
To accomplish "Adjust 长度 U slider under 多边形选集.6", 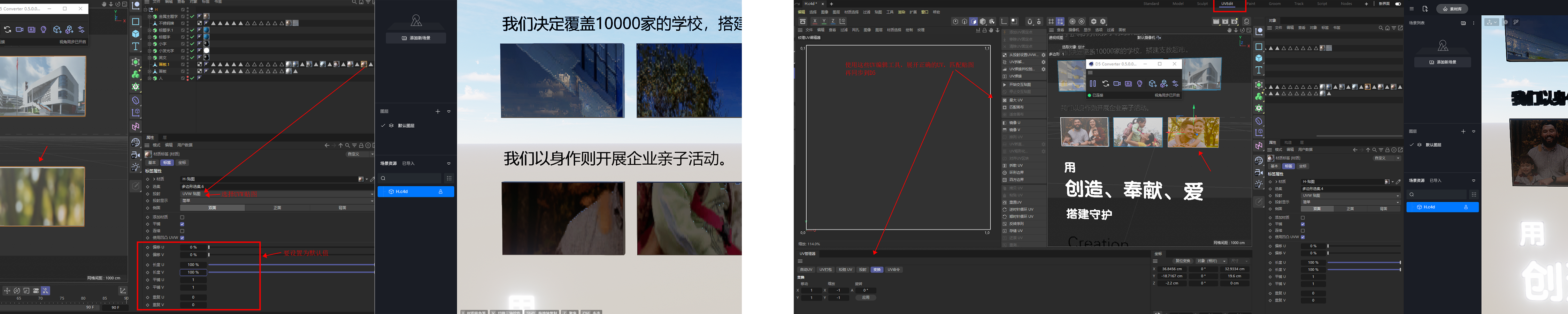I will (x=291, y=264).
